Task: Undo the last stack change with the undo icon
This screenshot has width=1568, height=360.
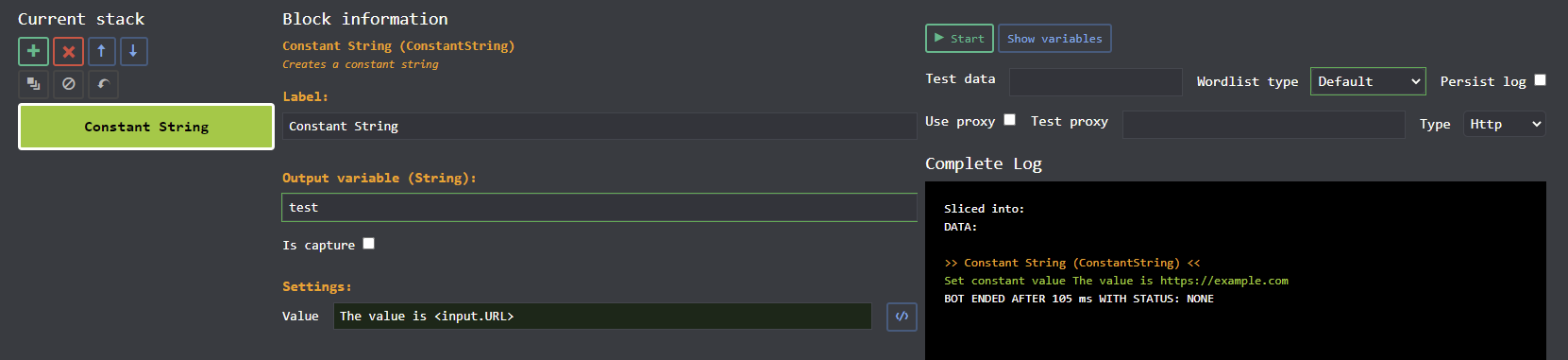Action: (103, 84)
